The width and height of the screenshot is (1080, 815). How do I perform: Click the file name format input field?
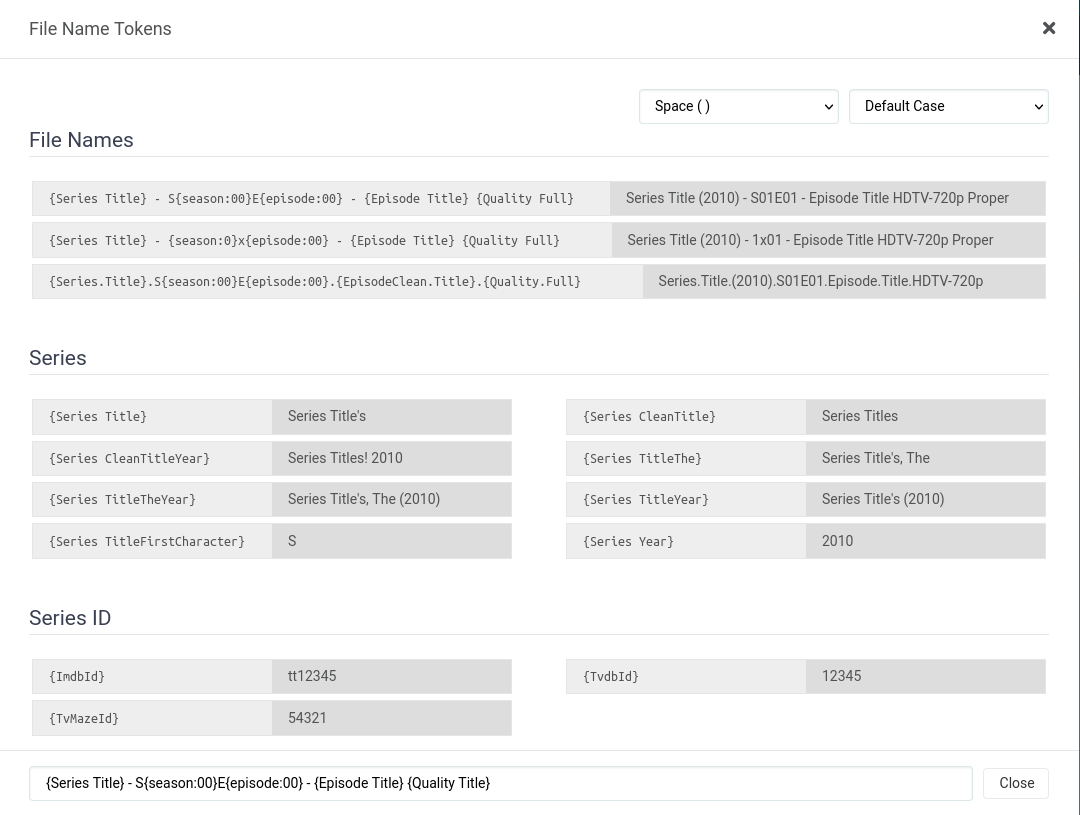click(500, 783)
